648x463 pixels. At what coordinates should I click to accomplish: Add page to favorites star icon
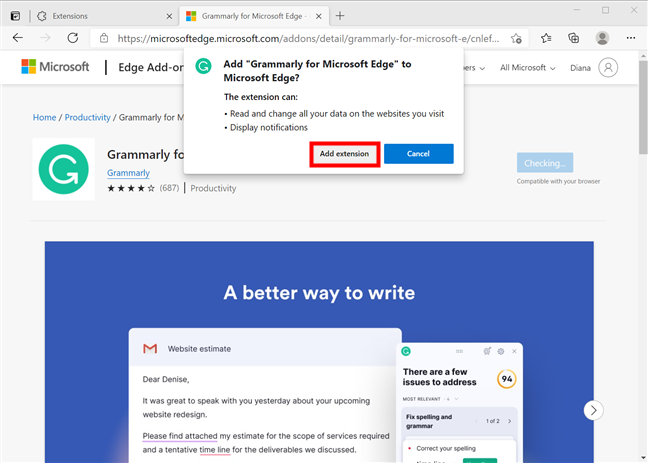516,38
